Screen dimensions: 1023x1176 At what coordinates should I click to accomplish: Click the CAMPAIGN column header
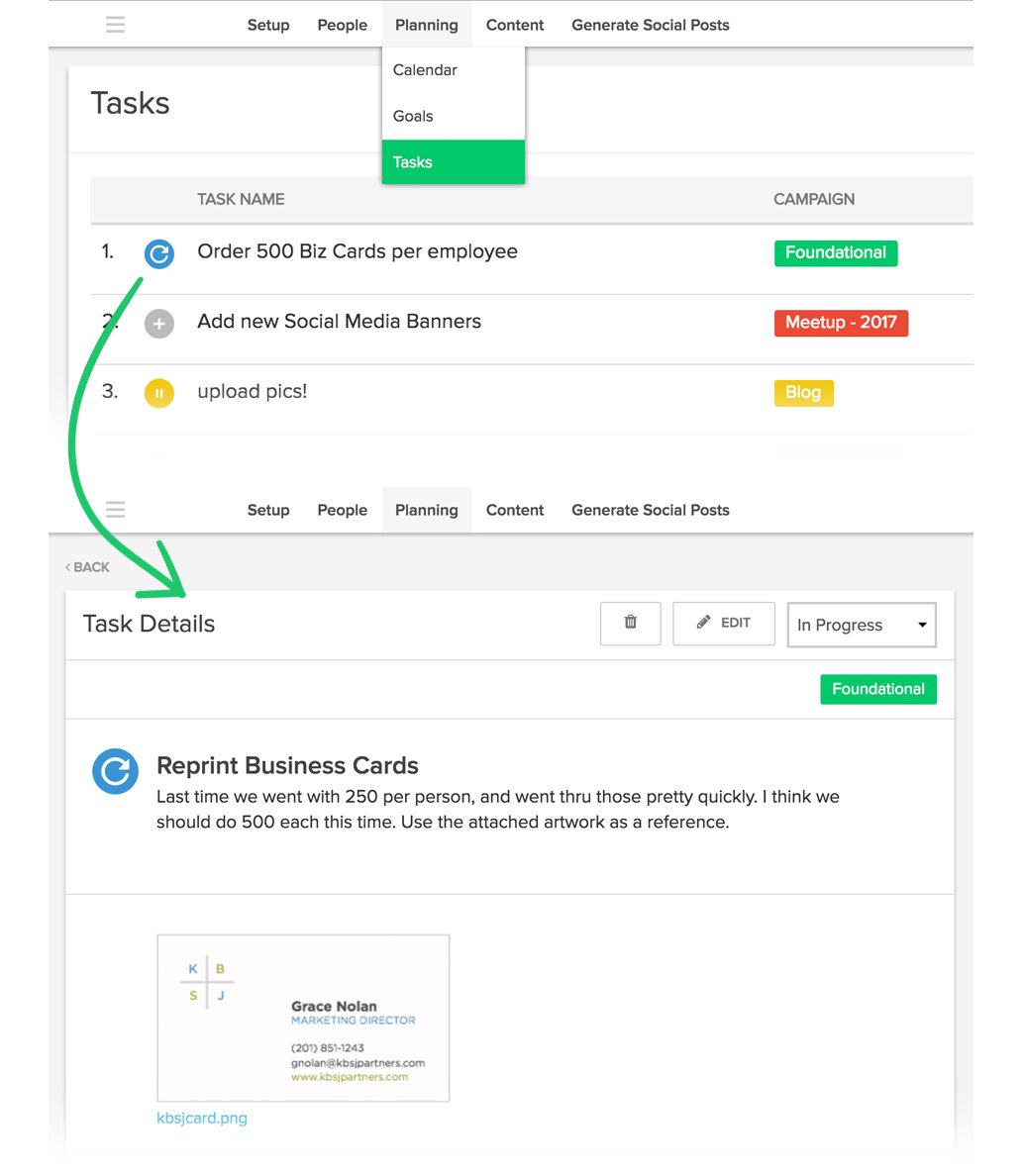coord(814,200)
